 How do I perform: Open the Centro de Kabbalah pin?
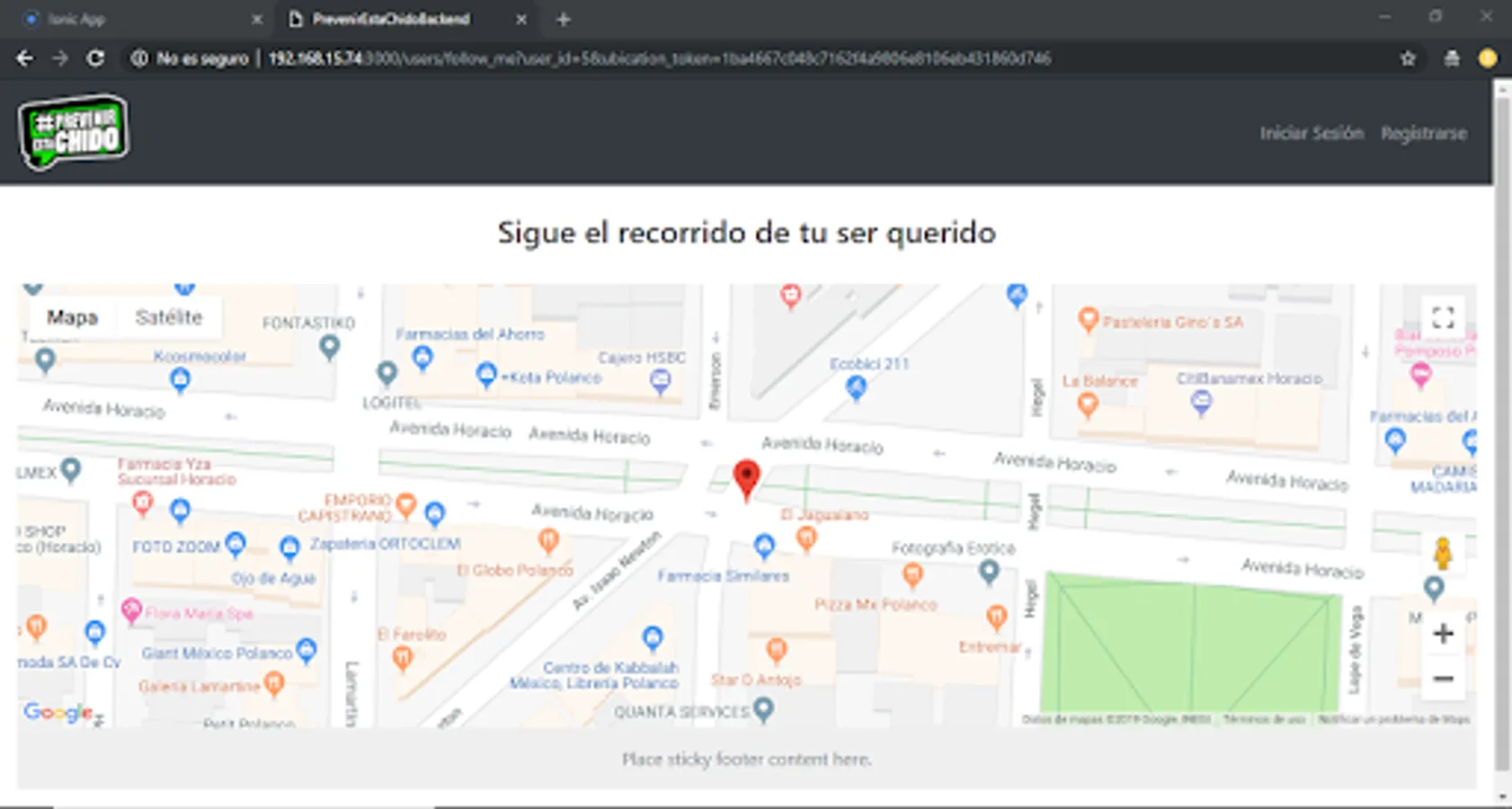[653, 638]
